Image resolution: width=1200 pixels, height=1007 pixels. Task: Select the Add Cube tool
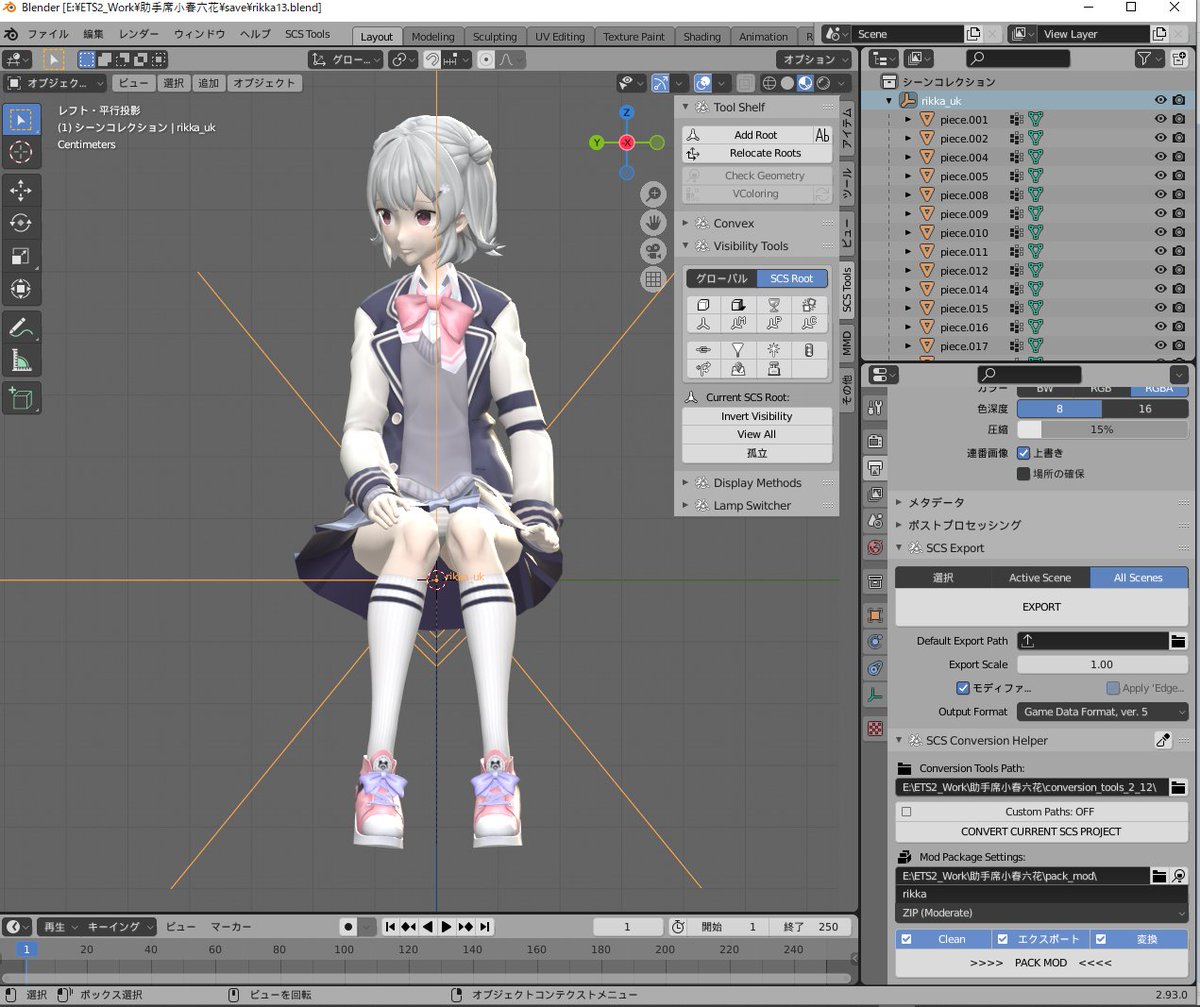coord(21,397)
